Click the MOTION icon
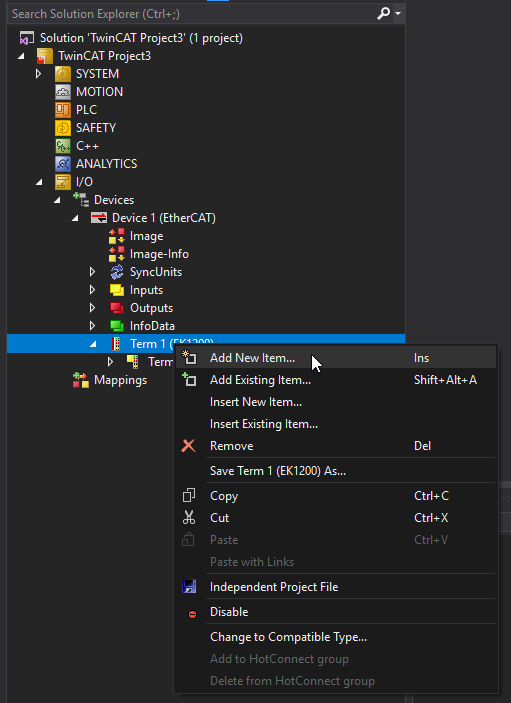This screenshot has width=511, height=703. 63,92
